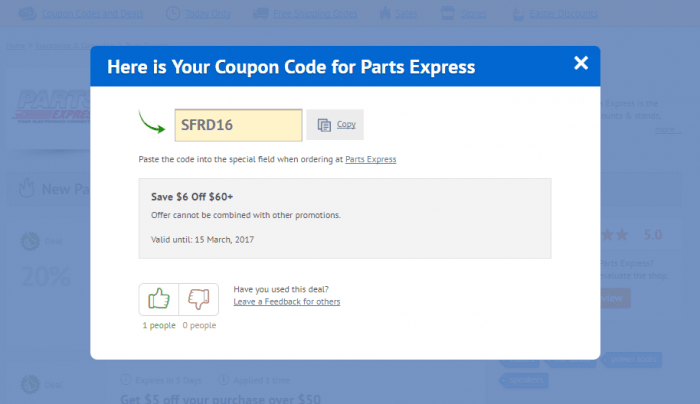Click the star rating next to 5.0
The height and width of the screenshot is (404, 700).
coord(614,236)
